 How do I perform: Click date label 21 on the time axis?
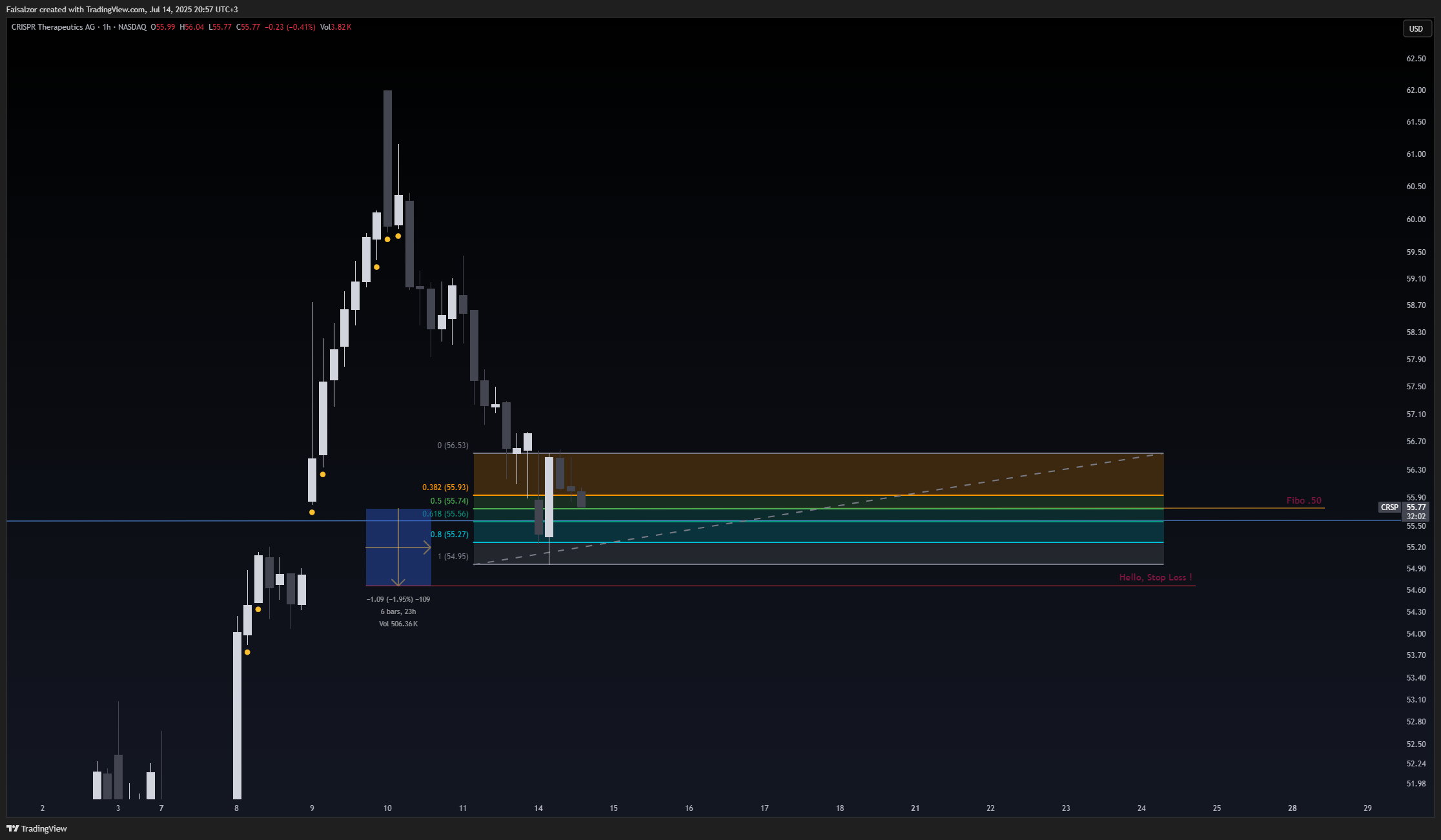[915, 808]
